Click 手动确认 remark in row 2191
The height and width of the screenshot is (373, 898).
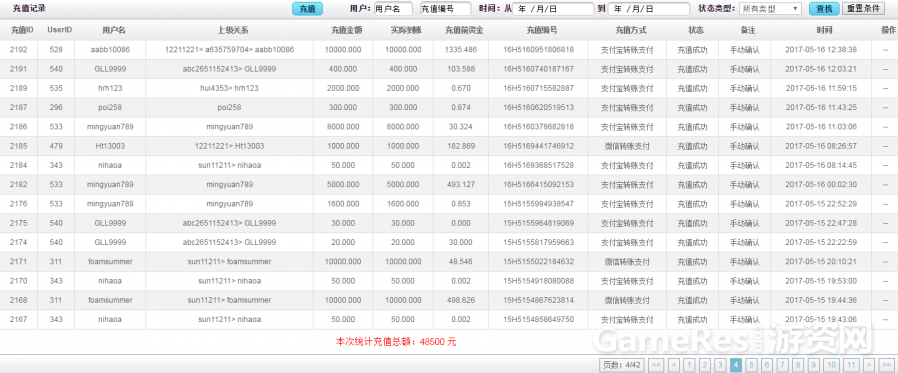[744, 69]
